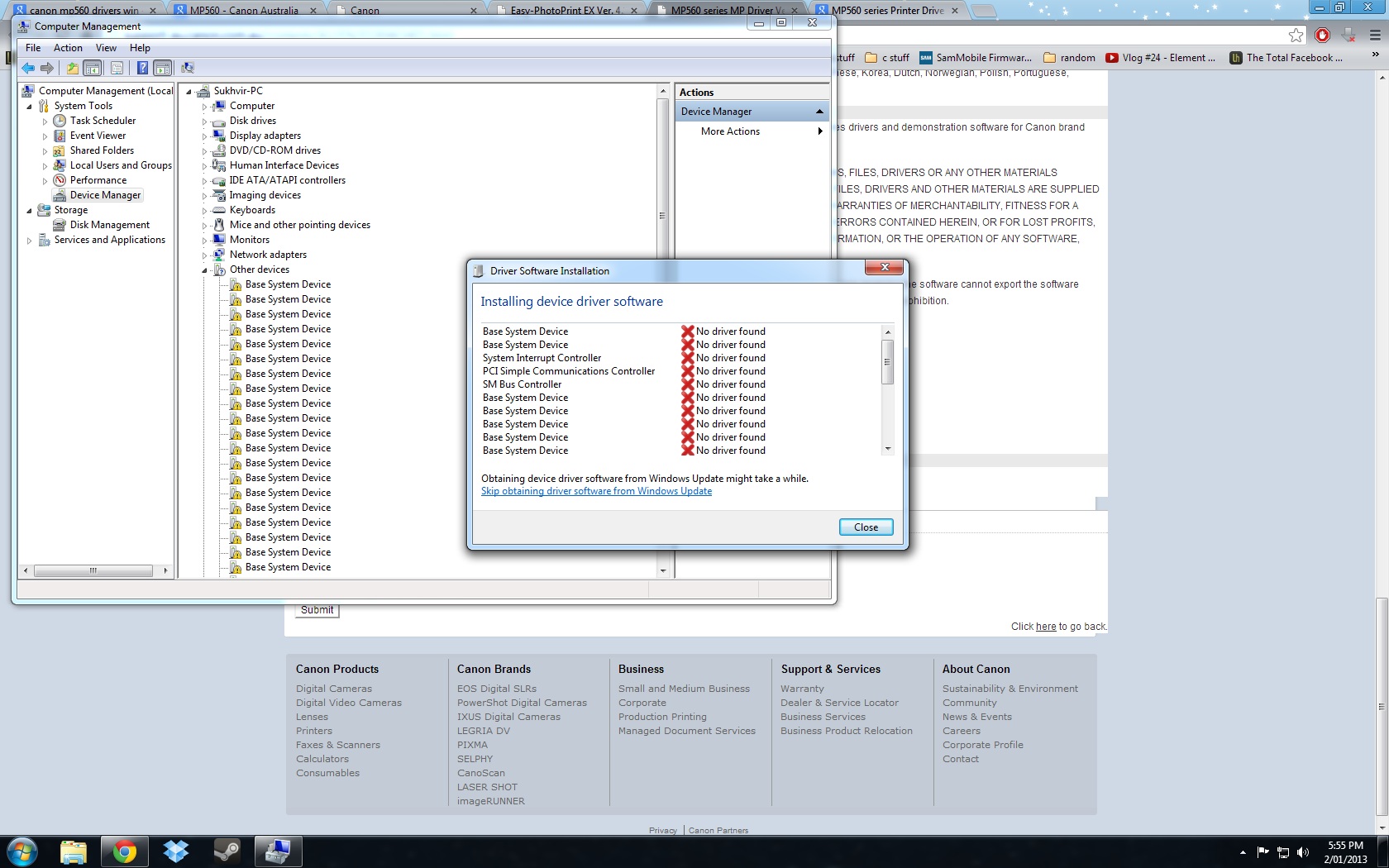1389x868 pixels.
Task: Toggle the Show/Hide Console Tree toolbar icon
Action: (x=93, y=68)
